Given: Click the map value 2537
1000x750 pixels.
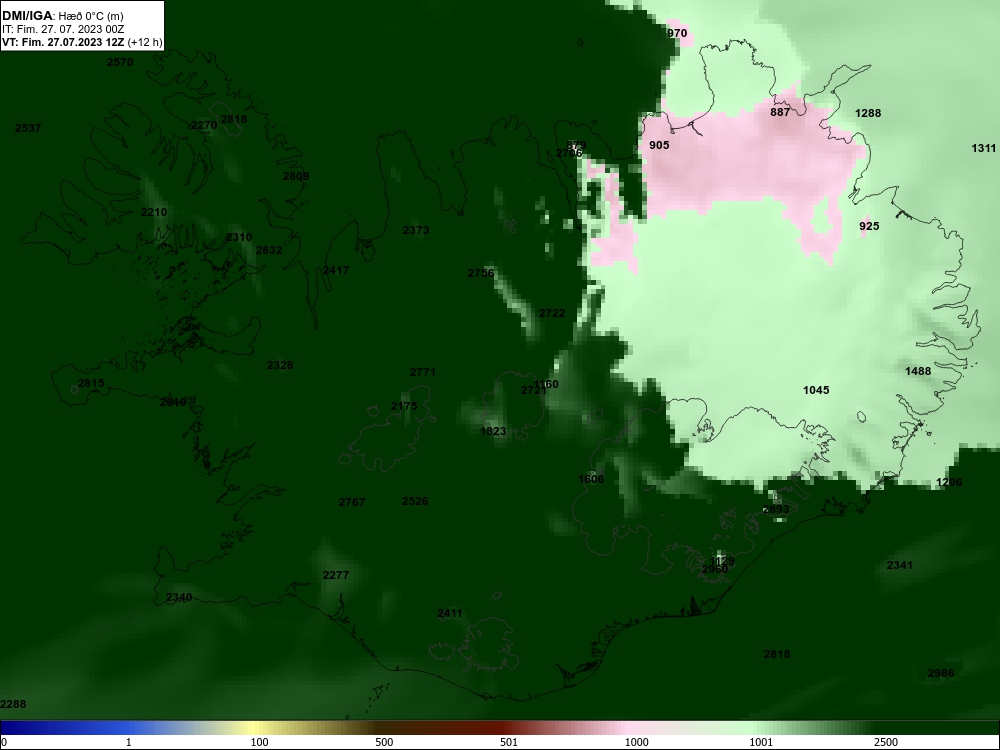Looking at the screenshot, I should coord(28,128).
